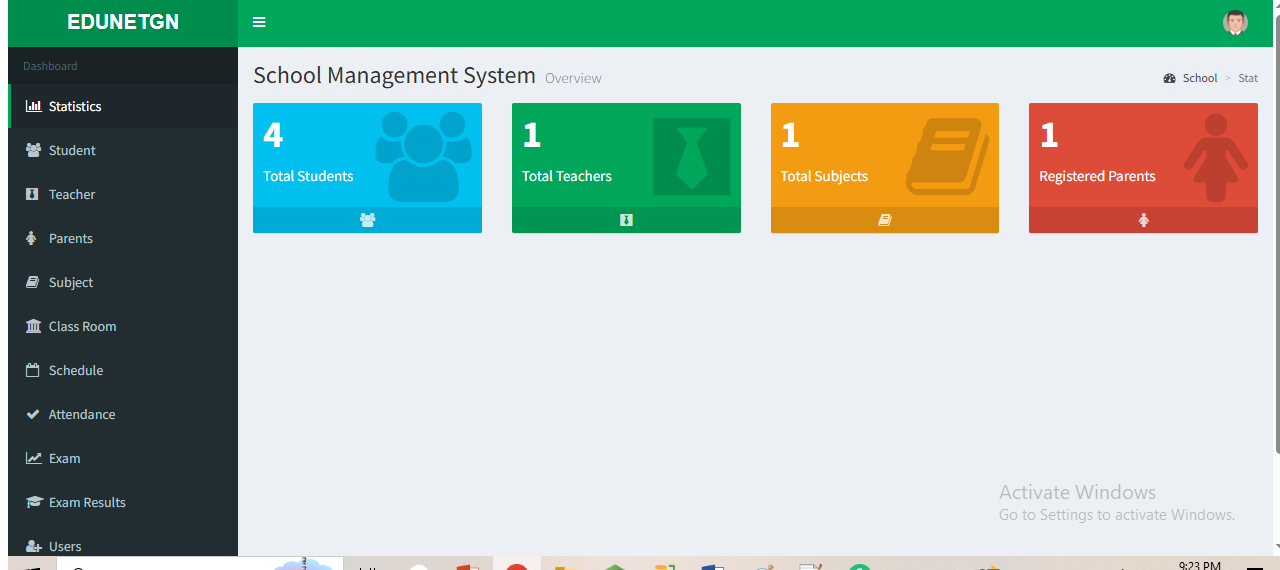Click the Schedule calendar icon
Image resolution: width=1280 pixels, height=570 pixels.
tap(33, 370)
